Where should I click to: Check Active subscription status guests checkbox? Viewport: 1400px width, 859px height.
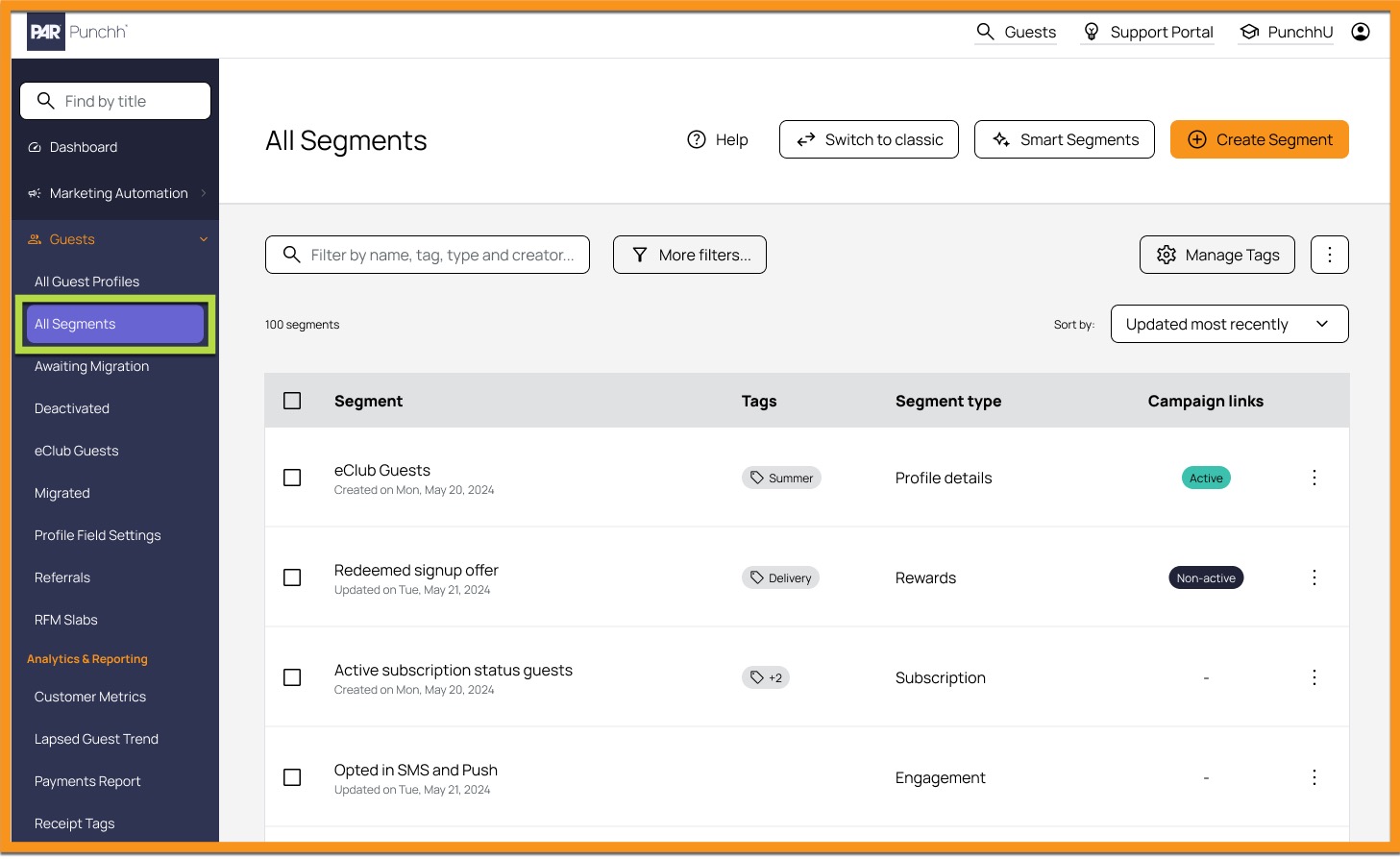click(292, 677)
